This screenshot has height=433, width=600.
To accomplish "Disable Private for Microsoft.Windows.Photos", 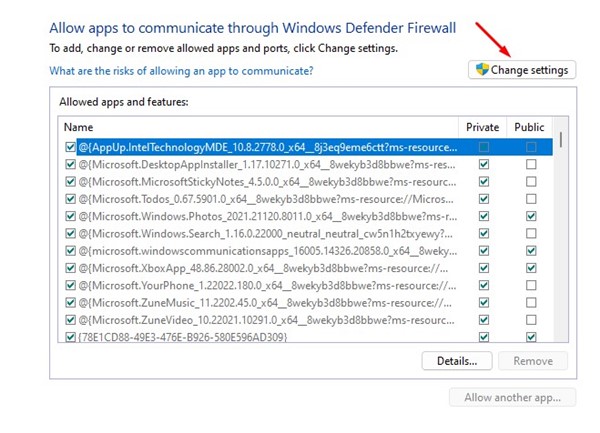I will click(x=484, y=216).
